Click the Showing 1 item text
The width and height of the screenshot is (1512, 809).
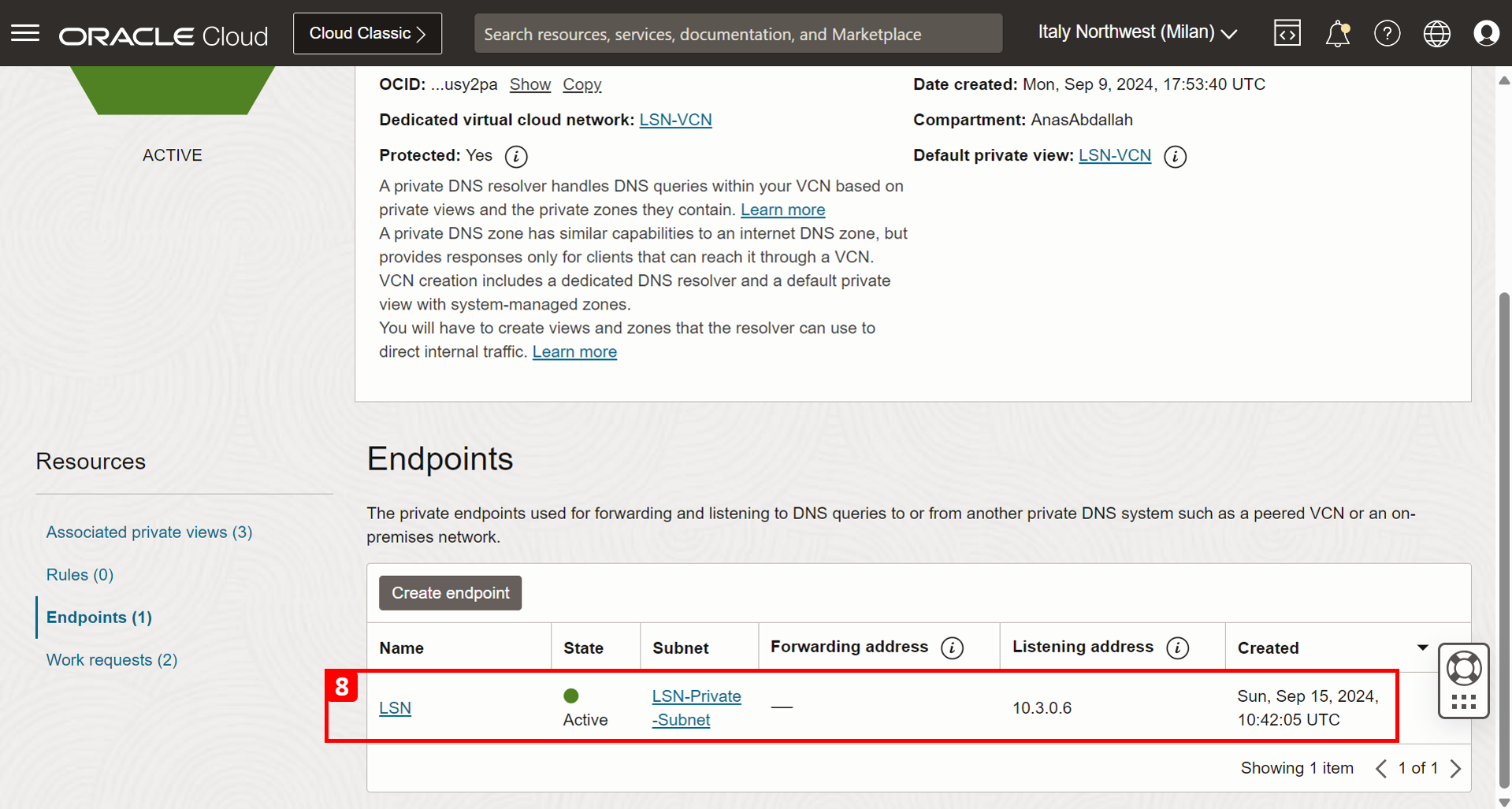(1297, 768)
